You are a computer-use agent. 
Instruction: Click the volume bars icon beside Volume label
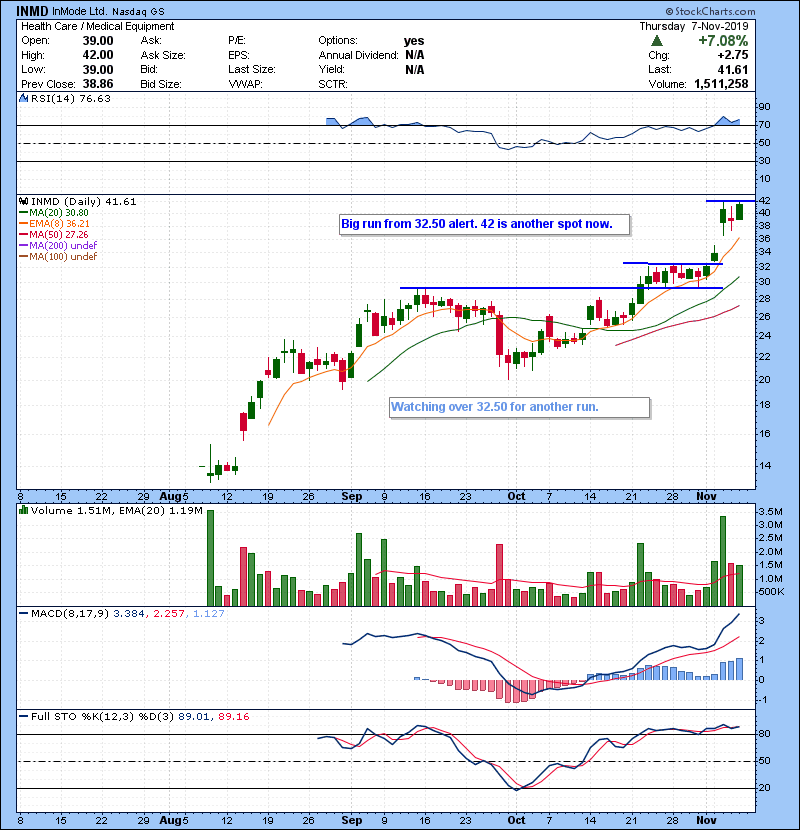[23, 510]
